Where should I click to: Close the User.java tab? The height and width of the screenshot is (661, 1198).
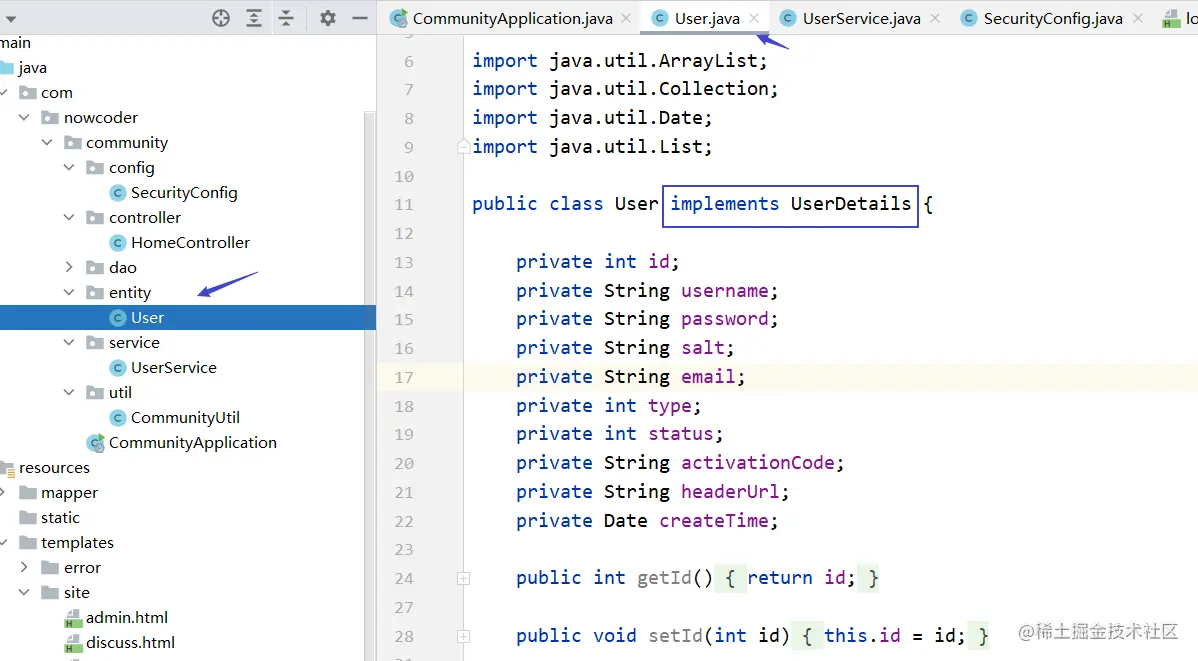click(x=754, y=18)
